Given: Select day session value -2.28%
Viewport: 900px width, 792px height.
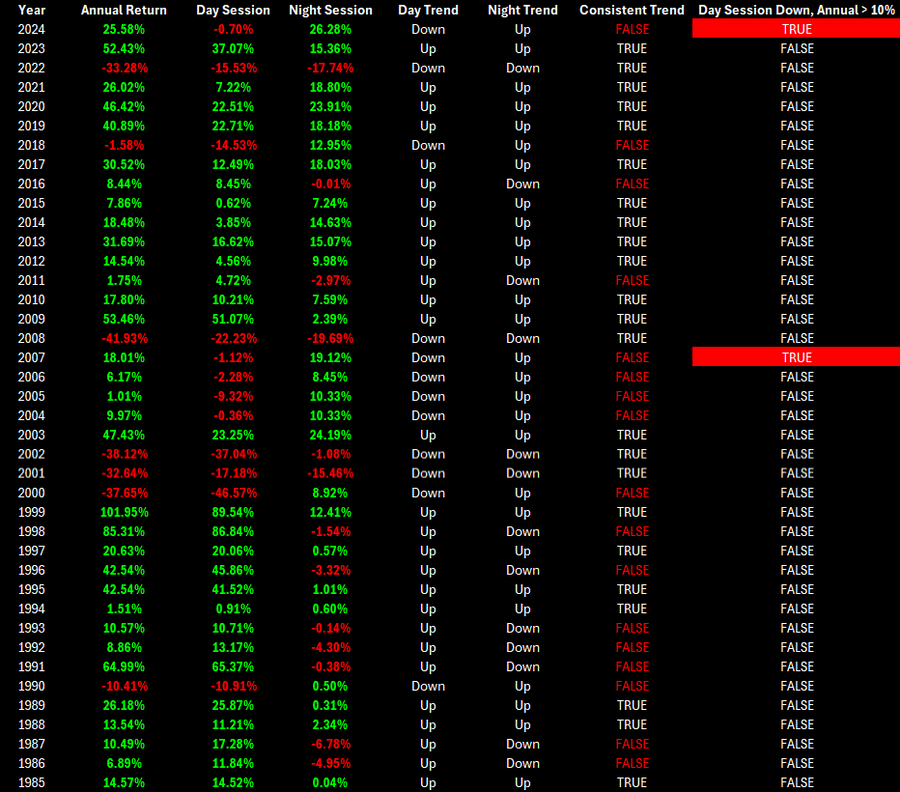Looking at the screenshot, I should click(x=233, y=377).
